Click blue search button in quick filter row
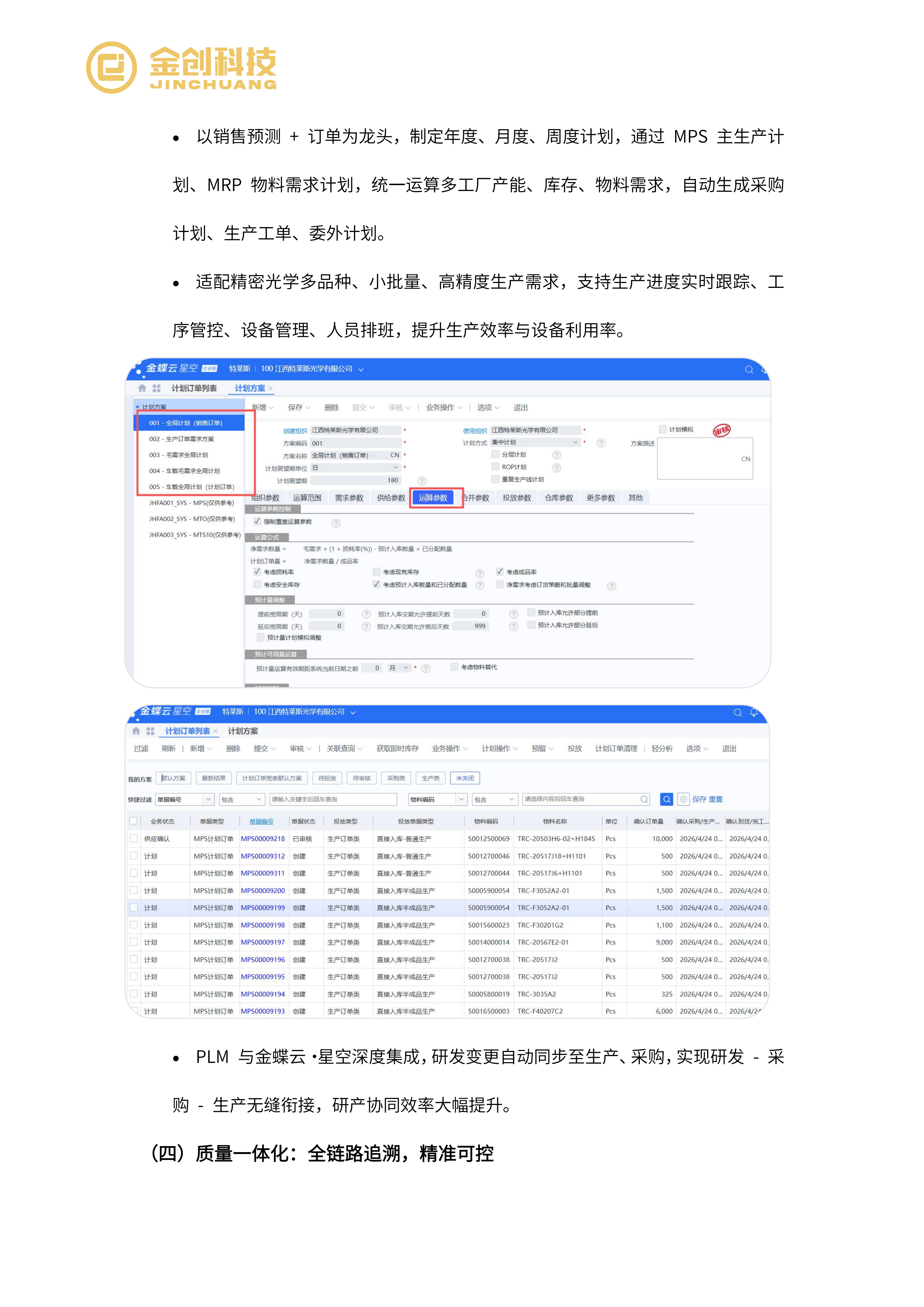The image size is (924, 1307). (666, 799)
